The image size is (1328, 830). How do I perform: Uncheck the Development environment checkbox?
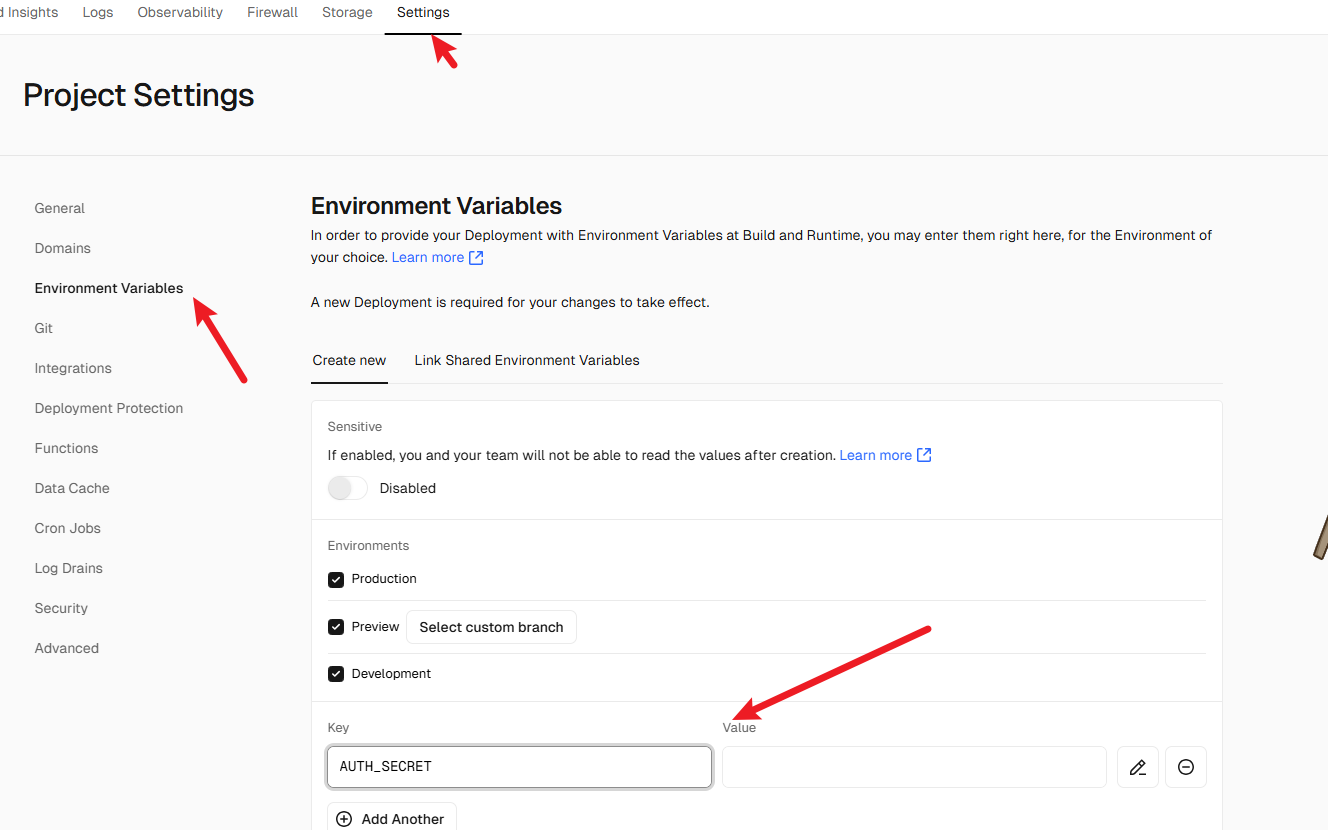click(336, 674)
